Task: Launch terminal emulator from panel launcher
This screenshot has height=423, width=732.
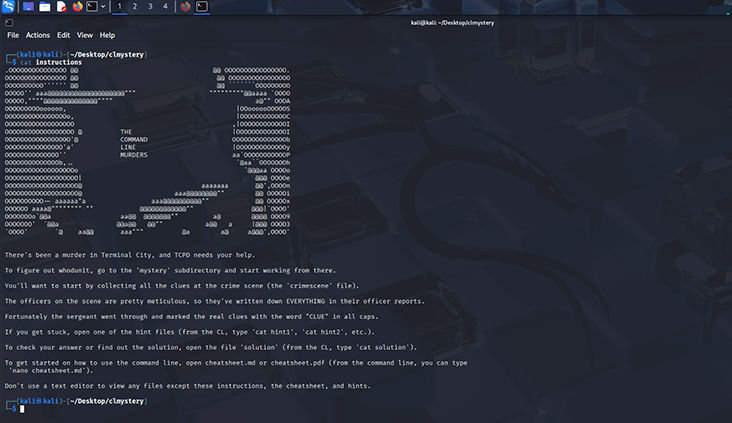Action: (92, 7)
